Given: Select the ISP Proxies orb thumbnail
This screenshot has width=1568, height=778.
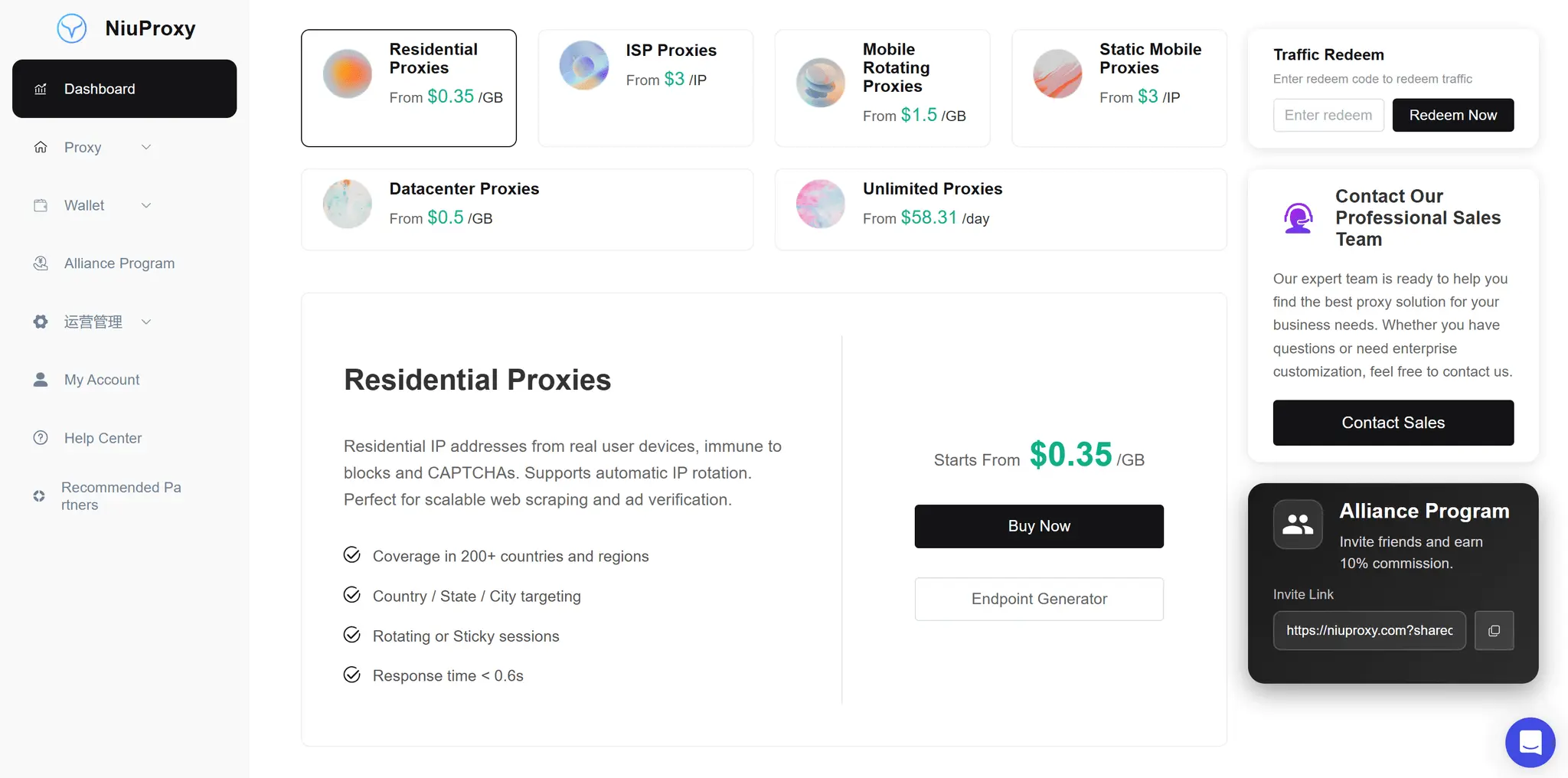Looking at the screenshot, I should coord(583,65).
